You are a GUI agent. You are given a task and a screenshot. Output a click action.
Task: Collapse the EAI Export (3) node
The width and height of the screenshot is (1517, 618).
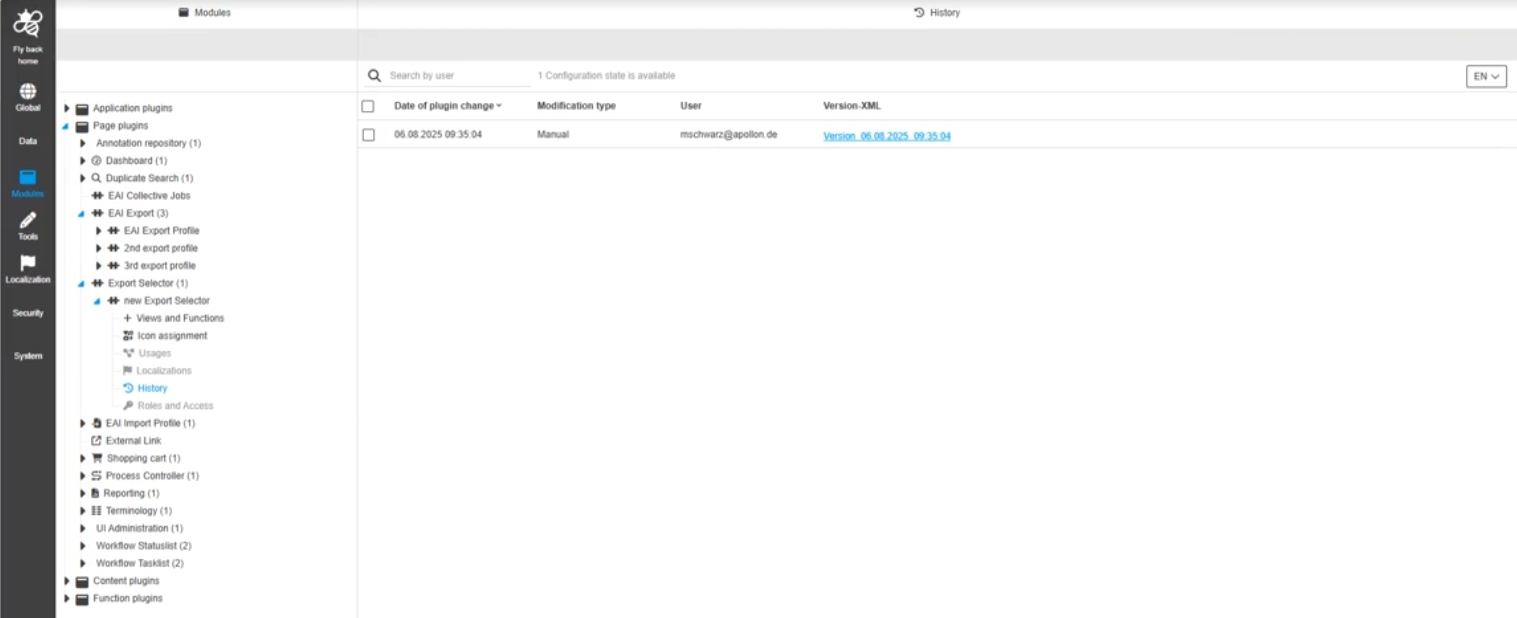point(82,214)
